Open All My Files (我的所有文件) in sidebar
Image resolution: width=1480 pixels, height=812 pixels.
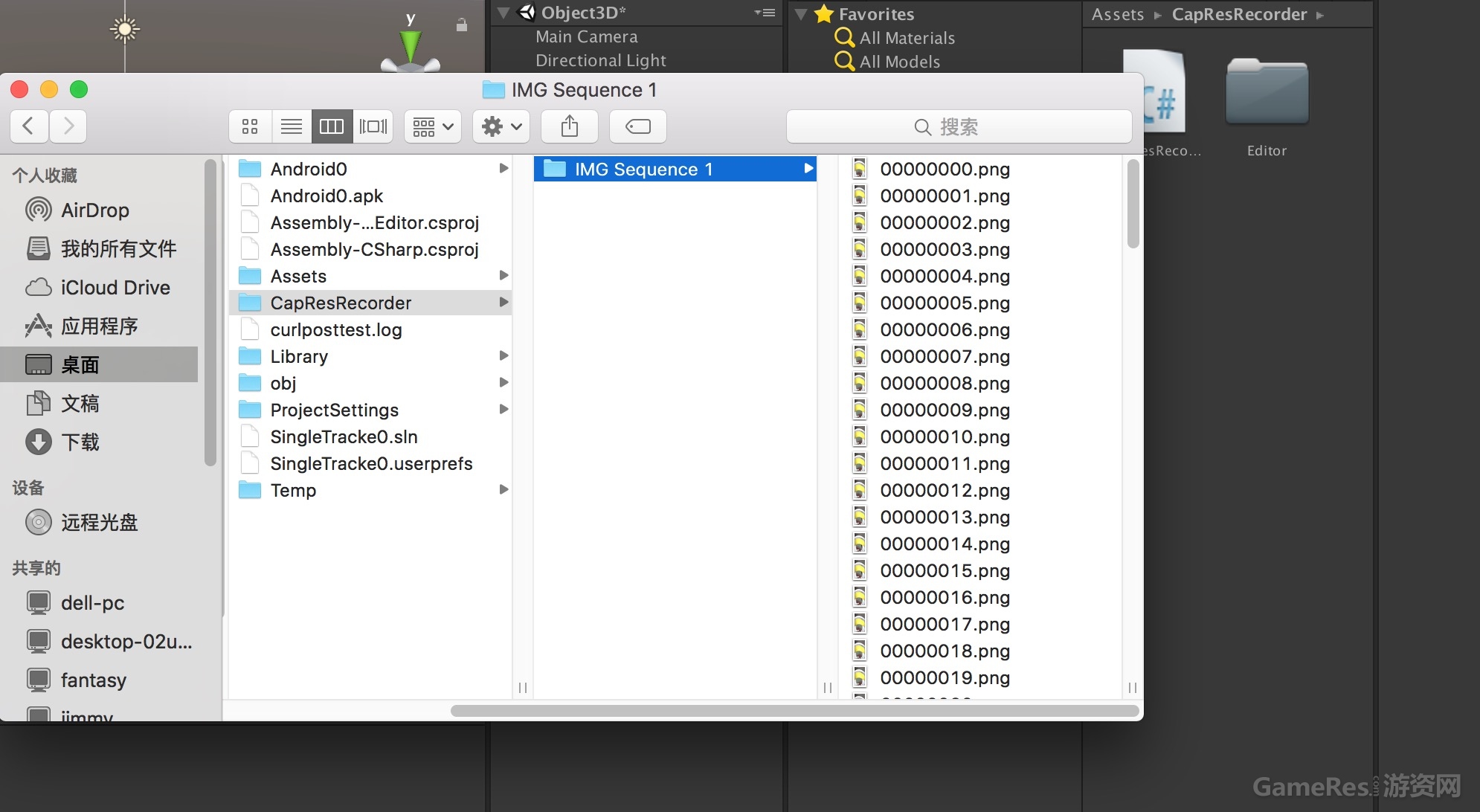coord(100,249)
